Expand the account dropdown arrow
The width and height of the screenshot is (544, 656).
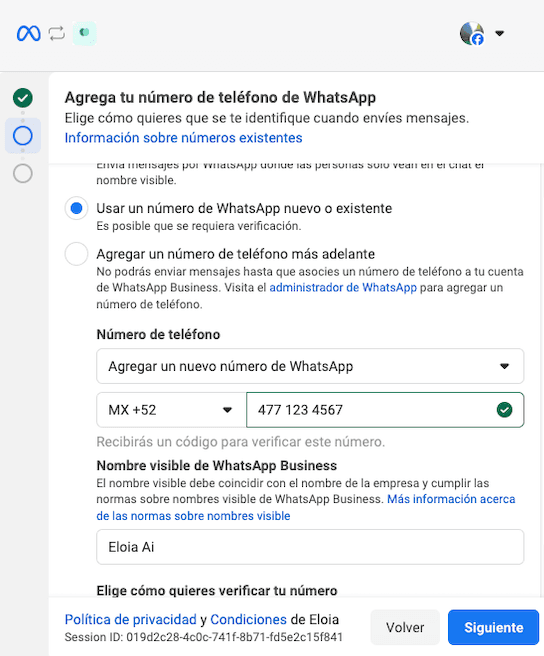(500, 33)
